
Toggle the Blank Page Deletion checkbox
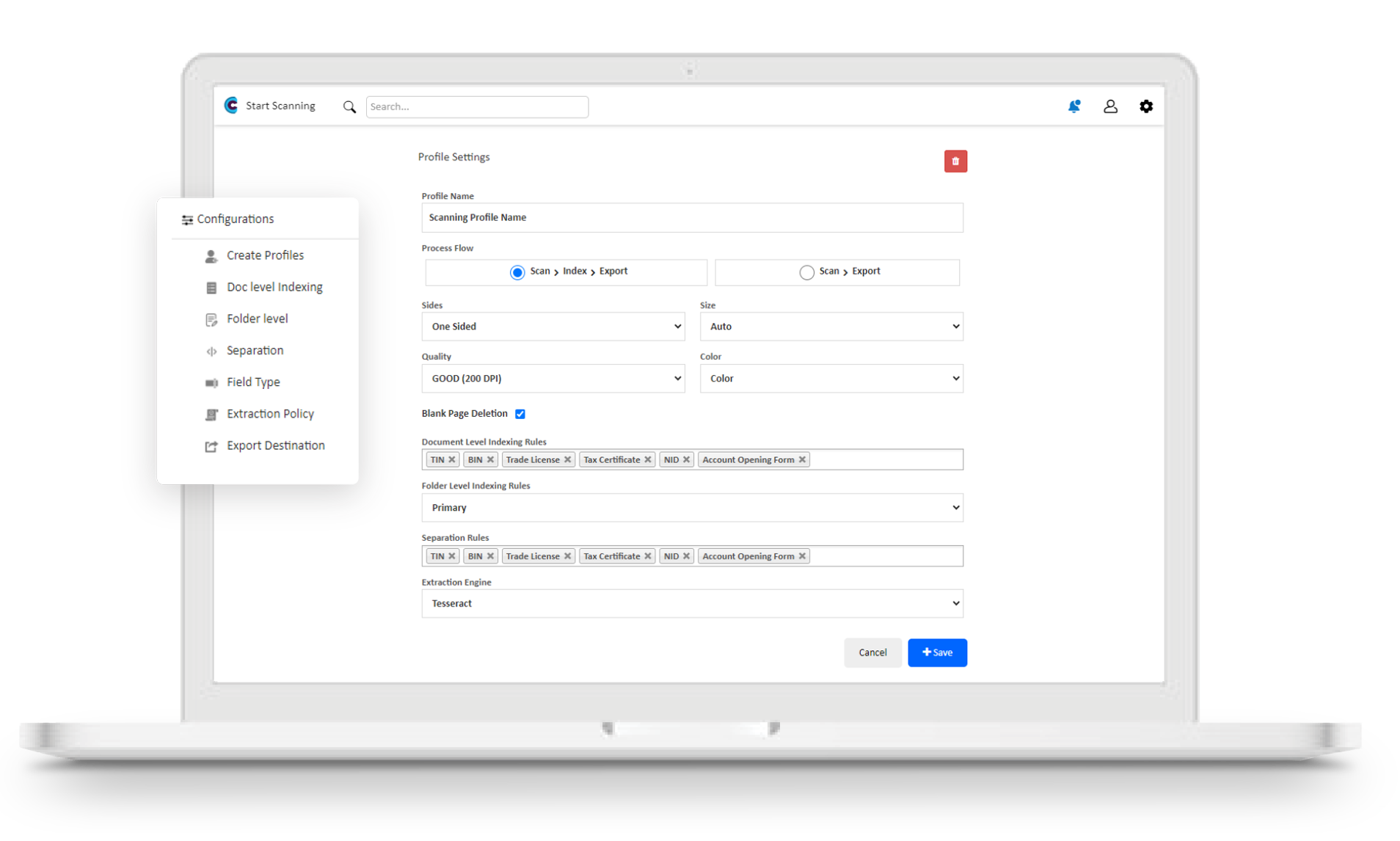coord(520,414)
